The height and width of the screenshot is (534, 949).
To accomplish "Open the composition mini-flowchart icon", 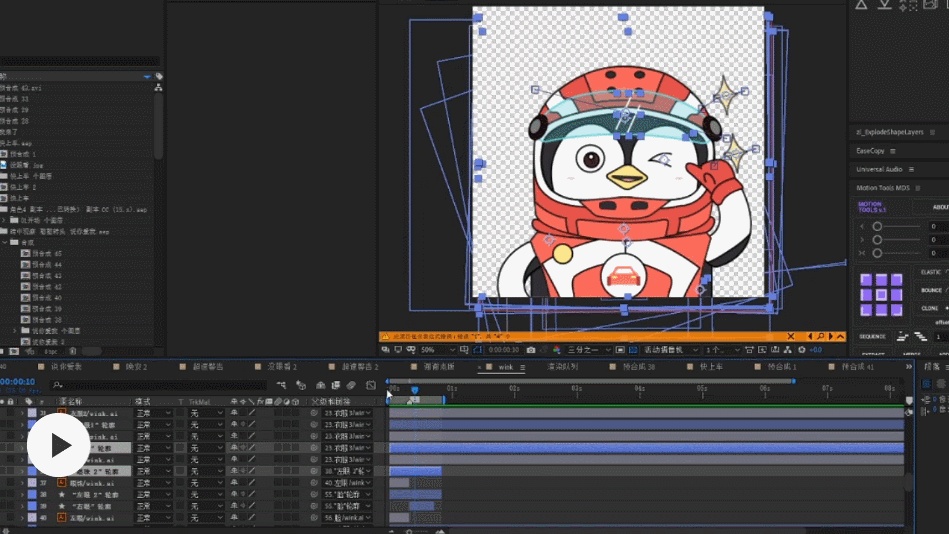I will click(x=281, y=385).
